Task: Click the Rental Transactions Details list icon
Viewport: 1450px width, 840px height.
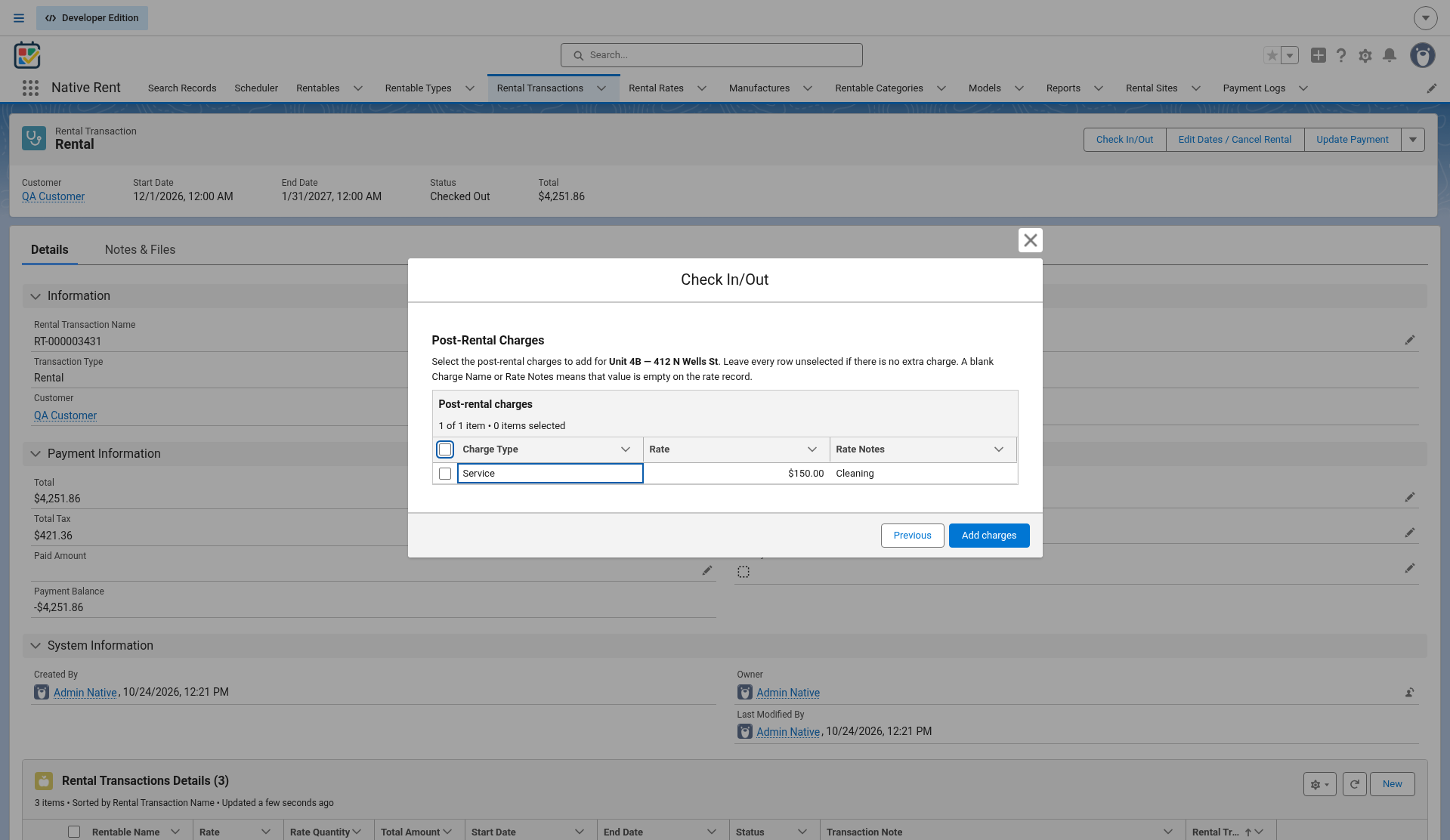Action: [x=44, y=781]
